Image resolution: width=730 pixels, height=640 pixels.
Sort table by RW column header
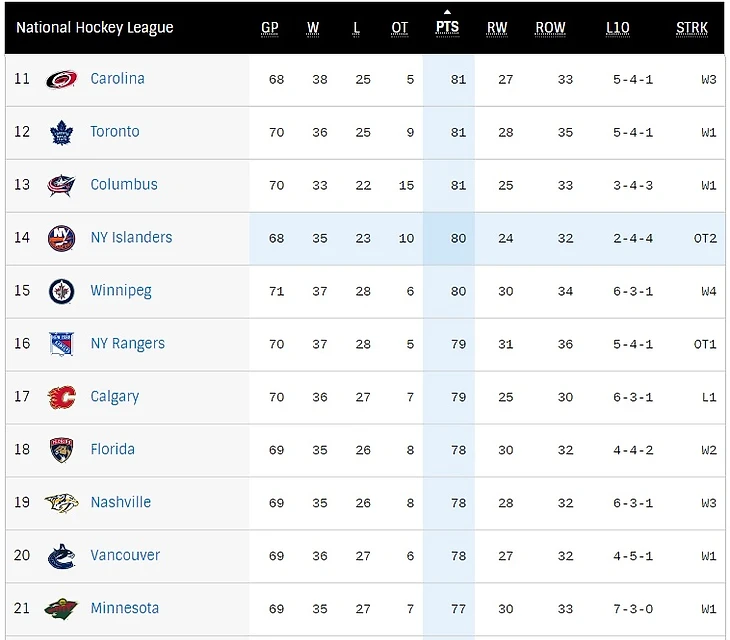coord(497,27)
